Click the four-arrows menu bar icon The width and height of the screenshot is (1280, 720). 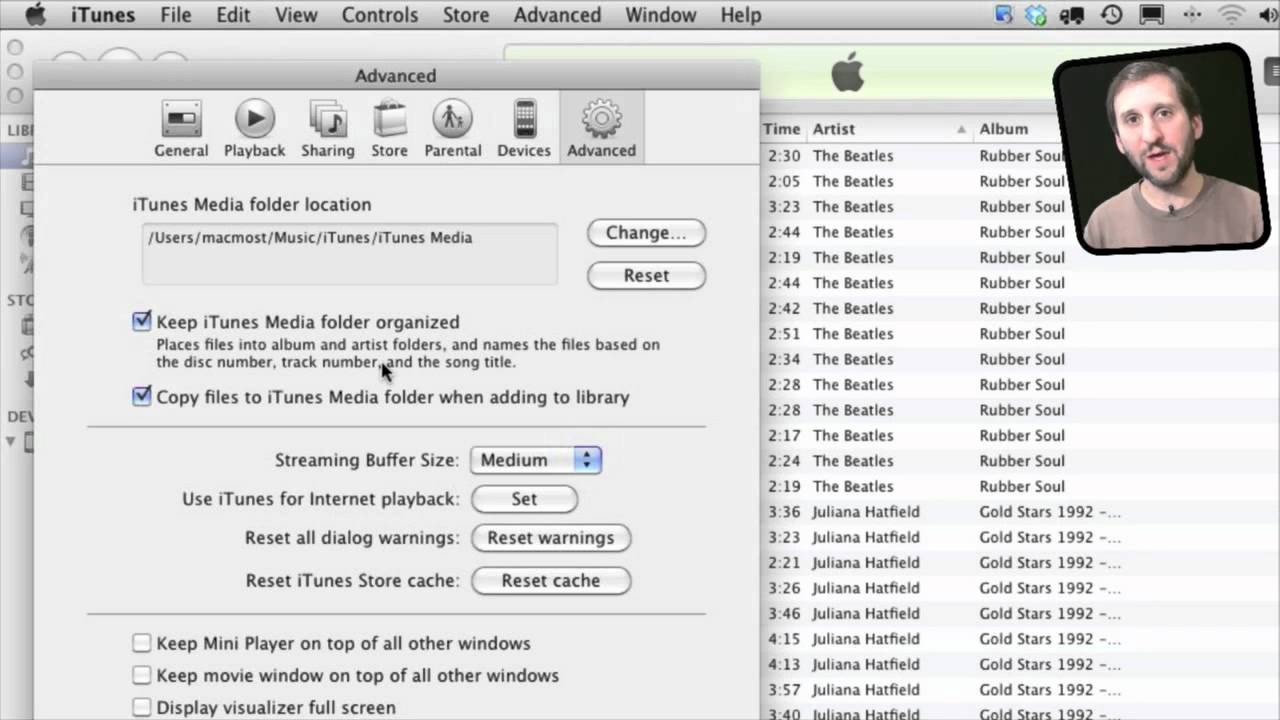[1192, 15]
